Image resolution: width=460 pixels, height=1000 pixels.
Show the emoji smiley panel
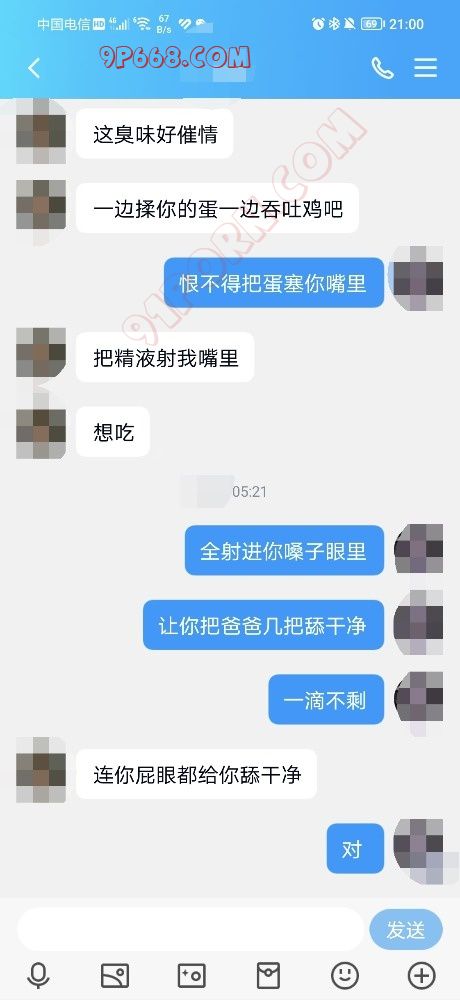pyautogui.click(x=345, y=975)
